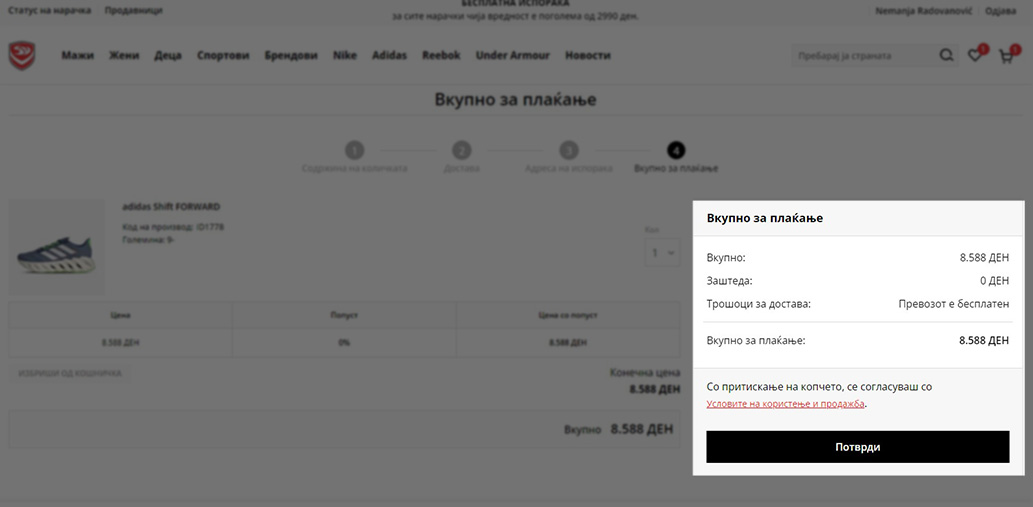Click the Продавници link

coord(134,11)
